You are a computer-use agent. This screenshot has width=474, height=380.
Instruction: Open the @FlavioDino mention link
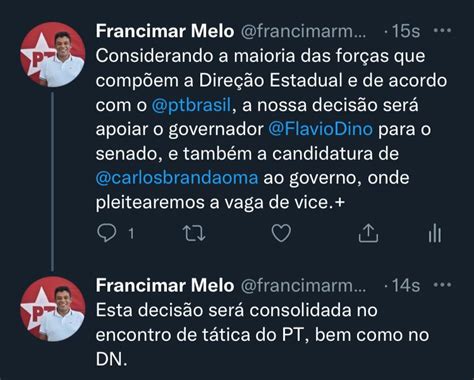point(320,129)
